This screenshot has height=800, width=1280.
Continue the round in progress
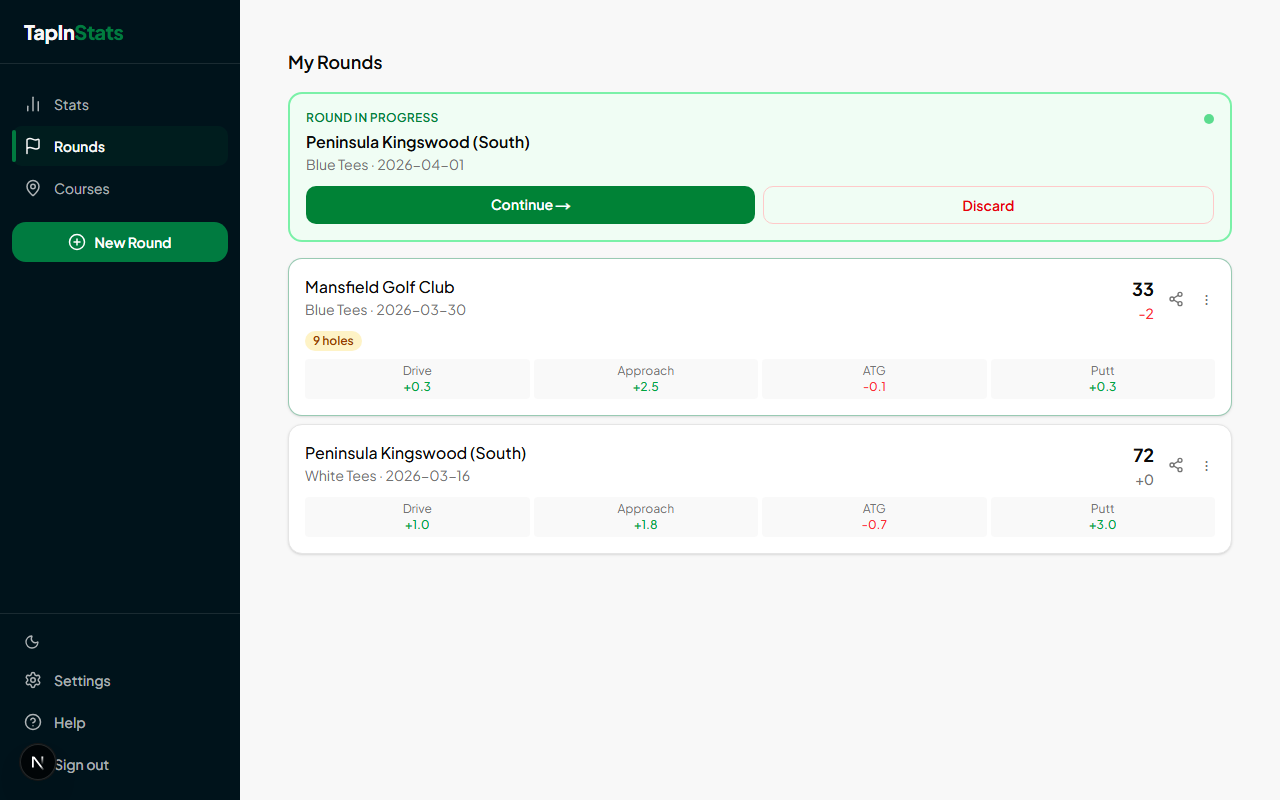530,205
